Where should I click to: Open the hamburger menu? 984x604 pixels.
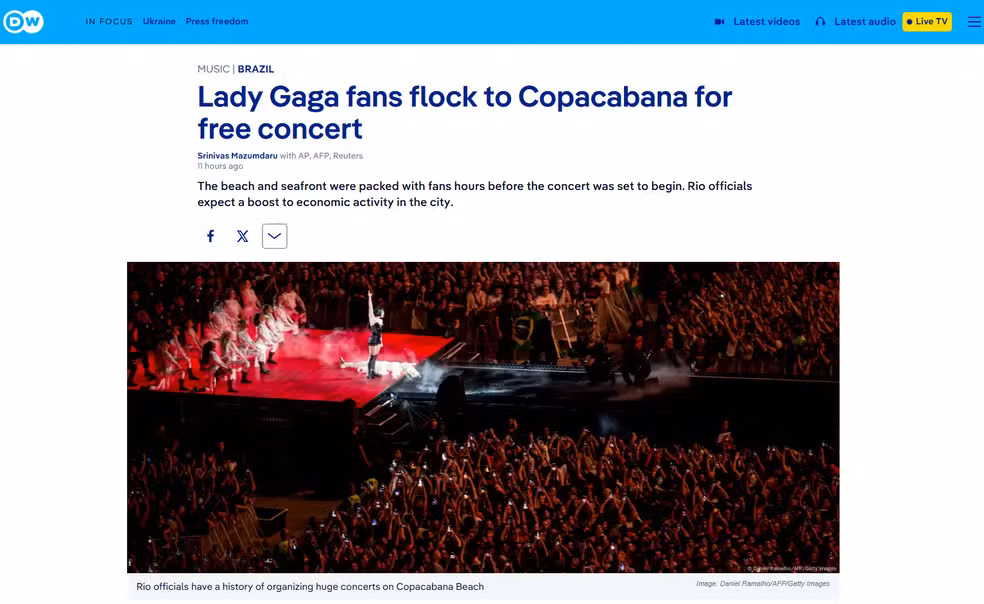973,22
